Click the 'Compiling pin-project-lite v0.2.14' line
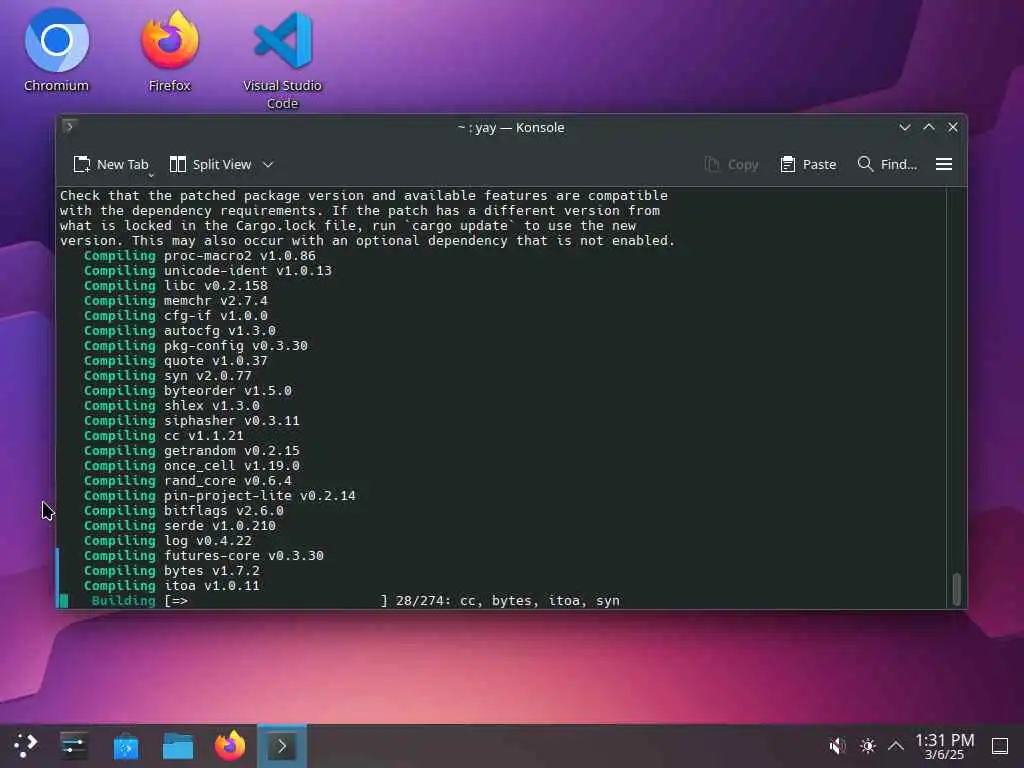The width and height of the screenshot is (1024, 768). [220, 496]
